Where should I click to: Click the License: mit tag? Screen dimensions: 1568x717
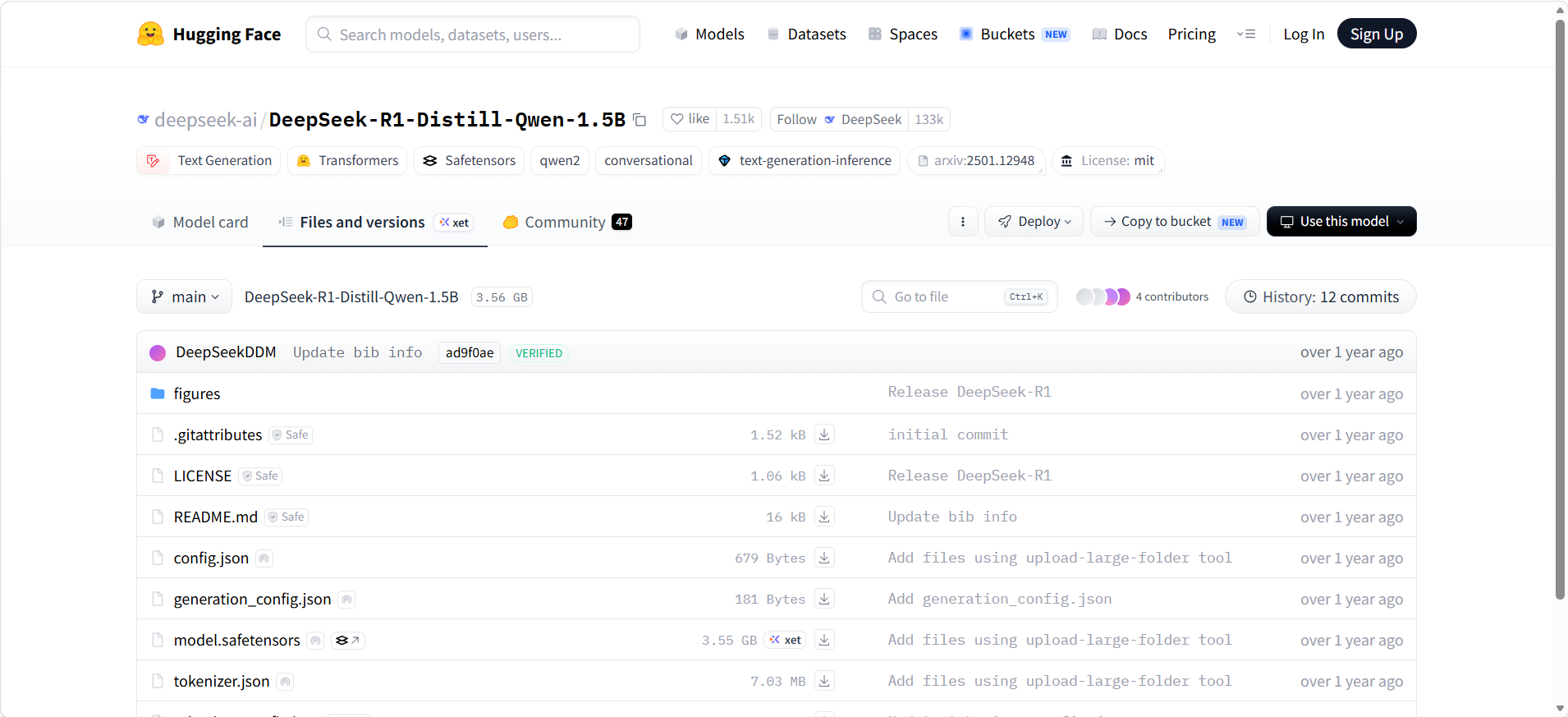click(1108, 160)
